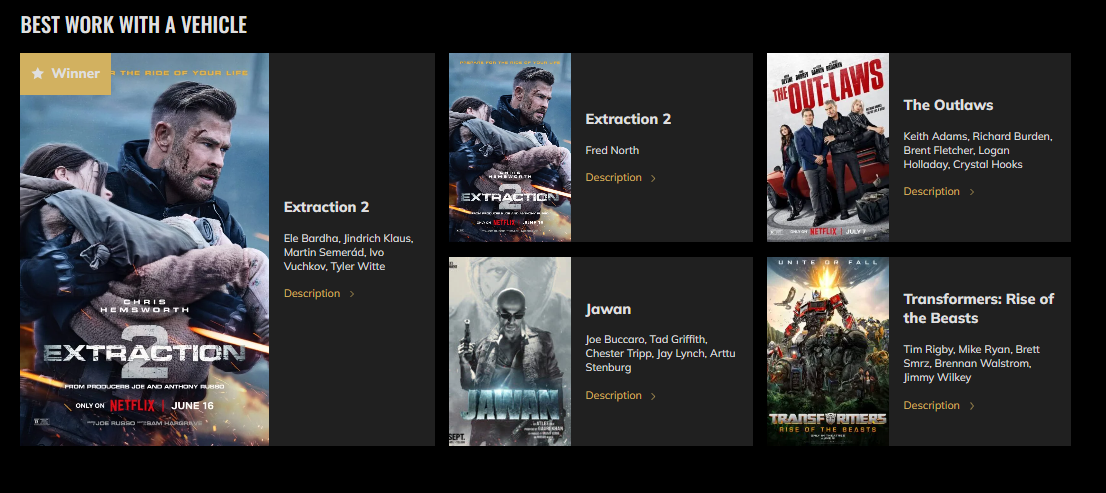This screenshot has width=1106, height=493.
Task: Select The Outlaws title text
Action: point(948,105)
